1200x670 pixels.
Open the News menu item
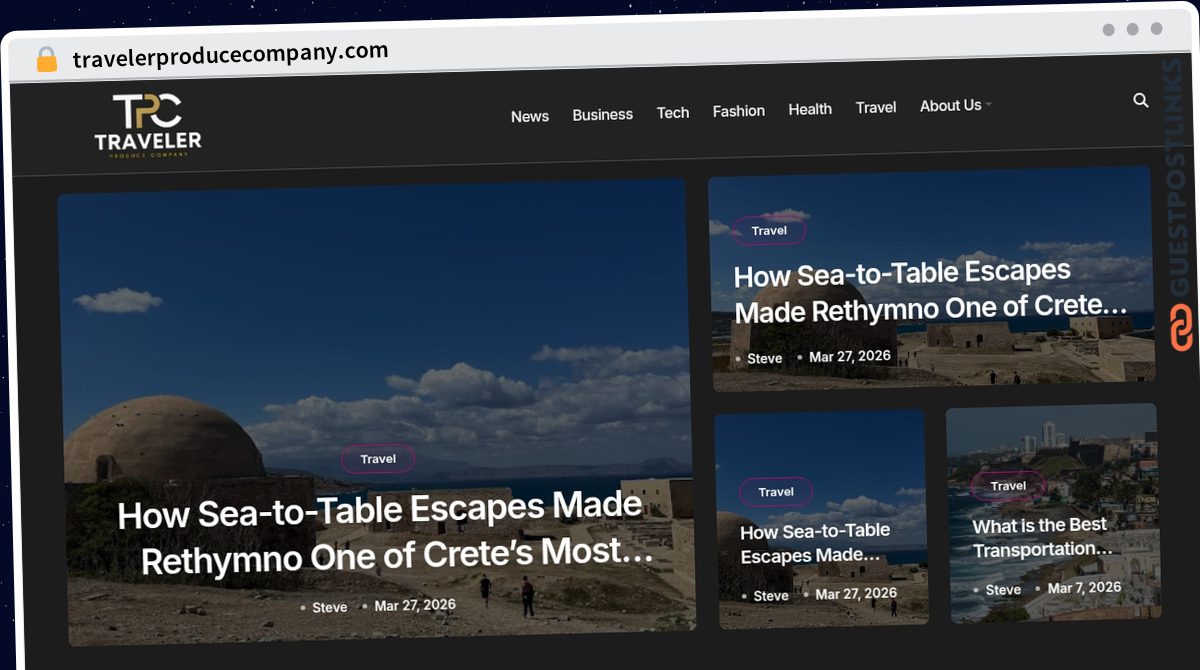530,116
